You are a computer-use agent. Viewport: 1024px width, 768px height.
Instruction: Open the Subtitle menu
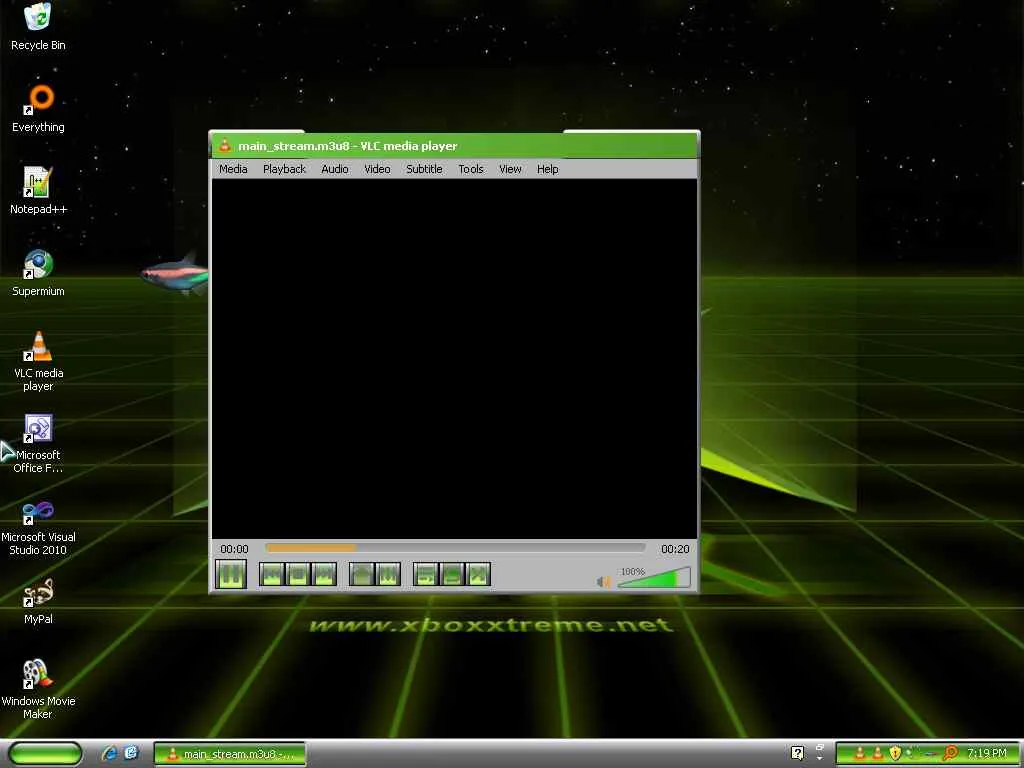(x=424, y=169)
